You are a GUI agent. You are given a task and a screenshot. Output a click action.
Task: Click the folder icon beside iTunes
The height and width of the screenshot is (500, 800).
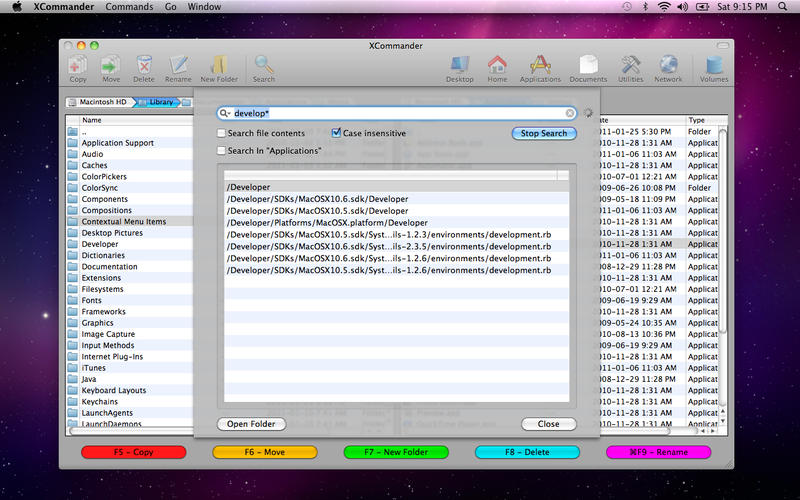click(x=73, y=368)
